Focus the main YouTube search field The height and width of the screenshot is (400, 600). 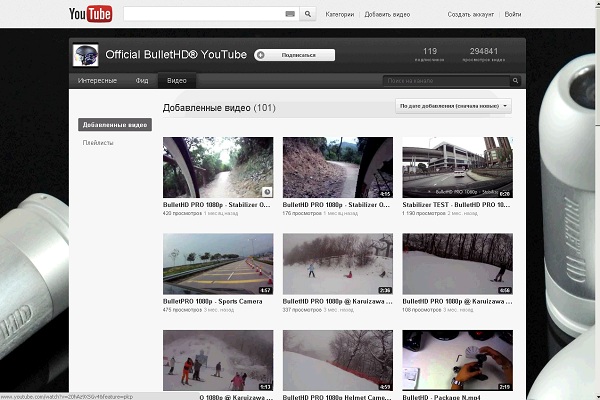pyautogui.click(x=211, y=14)
